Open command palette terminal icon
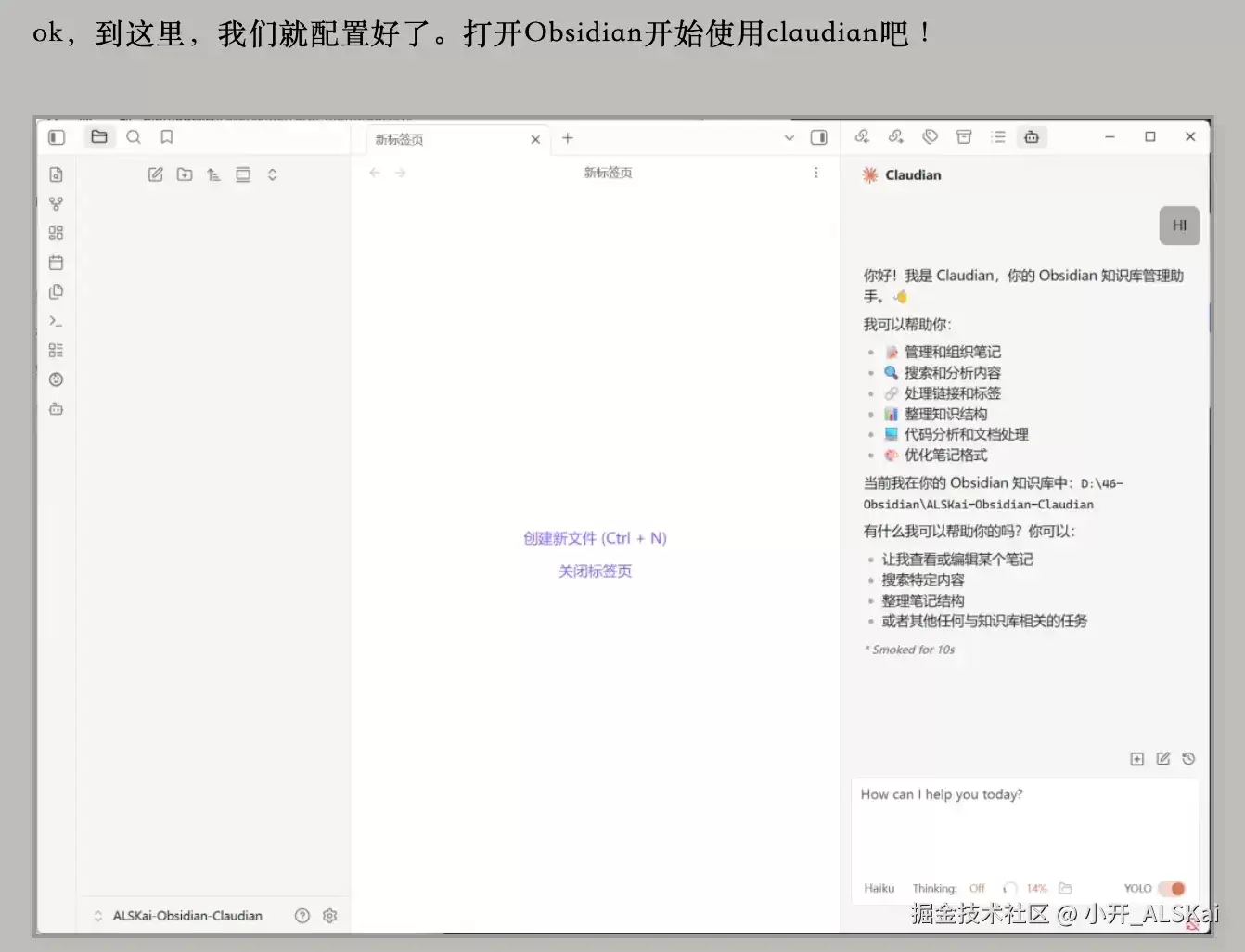 (56, 321)
